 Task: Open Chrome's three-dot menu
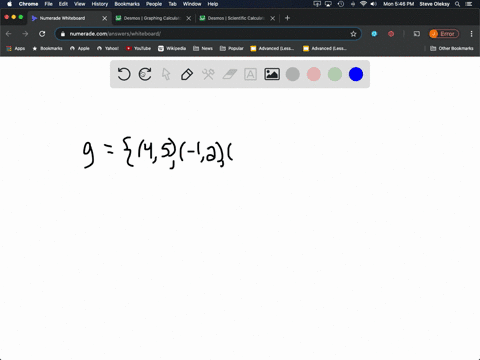pos(471,34)
